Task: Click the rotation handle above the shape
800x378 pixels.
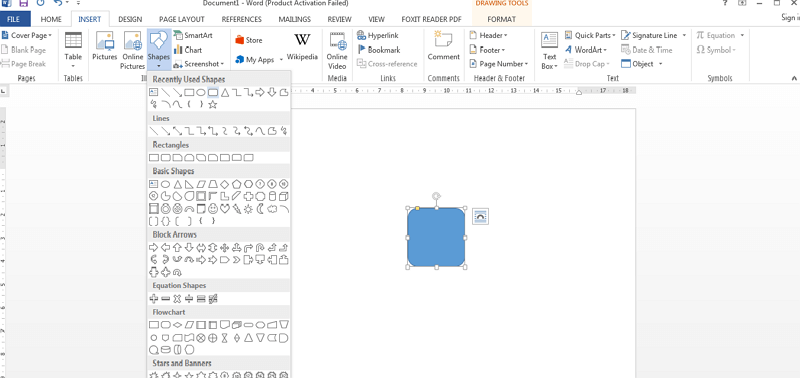Action: pyautogui.click(x=436, y=195)
